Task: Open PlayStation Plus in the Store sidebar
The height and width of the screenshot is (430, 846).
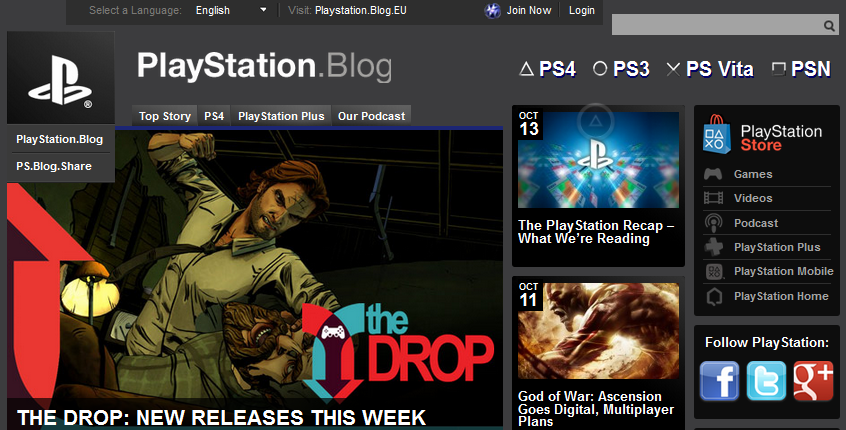Action: [777, 247]
